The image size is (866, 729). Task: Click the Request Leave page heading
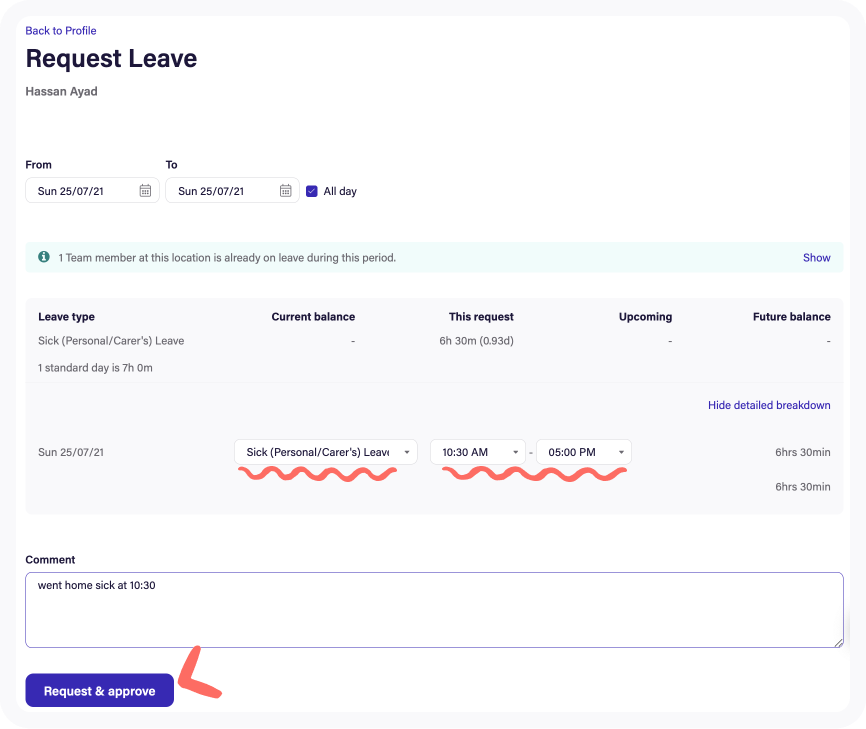tap(111, 58)
